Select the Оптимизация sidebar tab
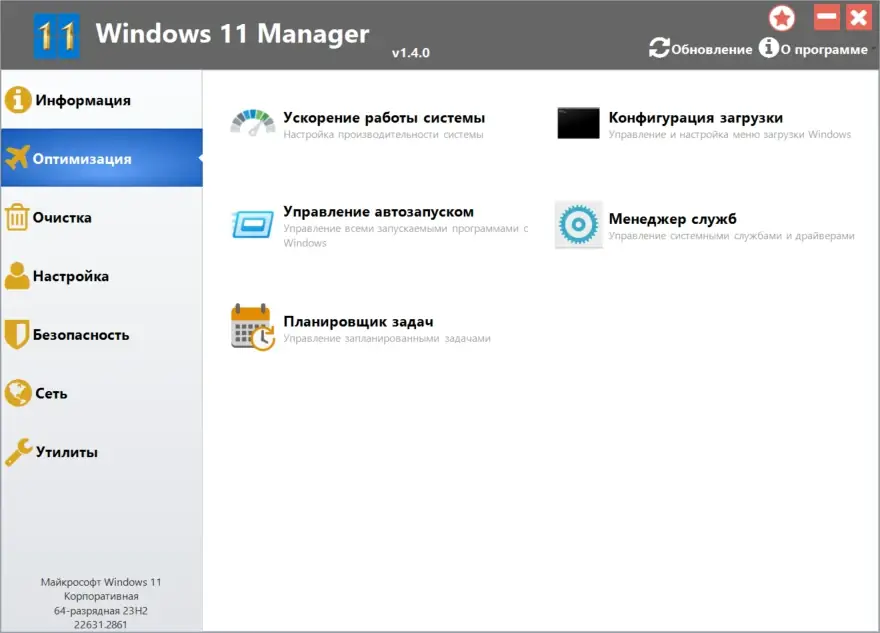This screenshot has height=633, width=880. (x=102, y=158)
